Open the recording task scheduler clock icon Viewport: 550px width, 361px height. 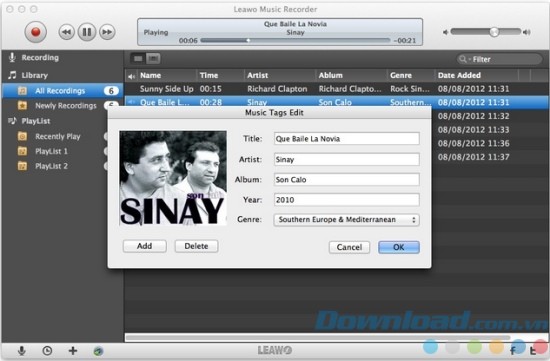coord(47,351)
